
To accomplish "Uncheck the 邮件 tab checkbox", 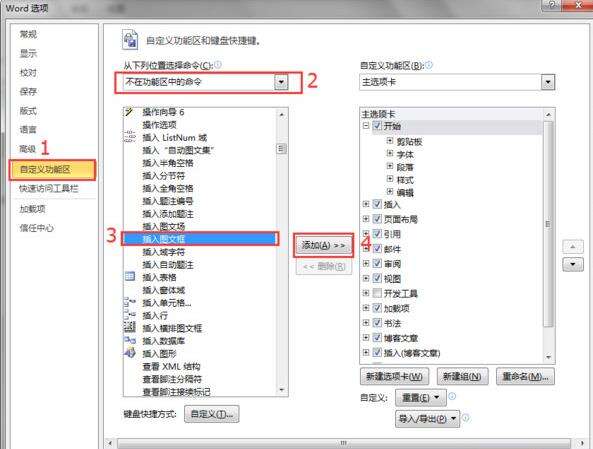I will pos(377,249).
